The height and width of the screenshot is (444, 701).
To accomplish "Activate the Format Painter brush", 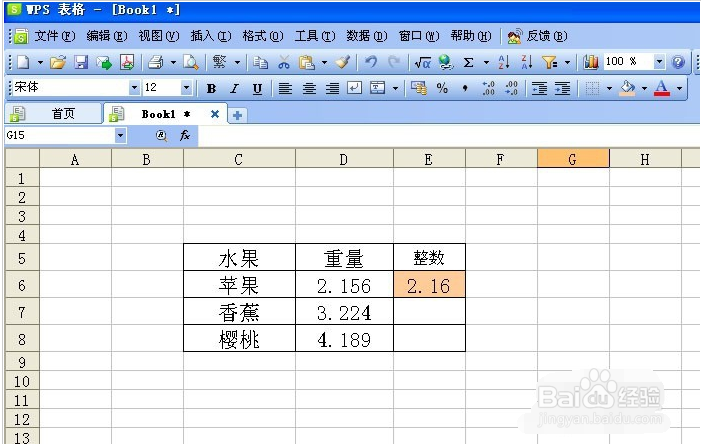I will 343,62.
